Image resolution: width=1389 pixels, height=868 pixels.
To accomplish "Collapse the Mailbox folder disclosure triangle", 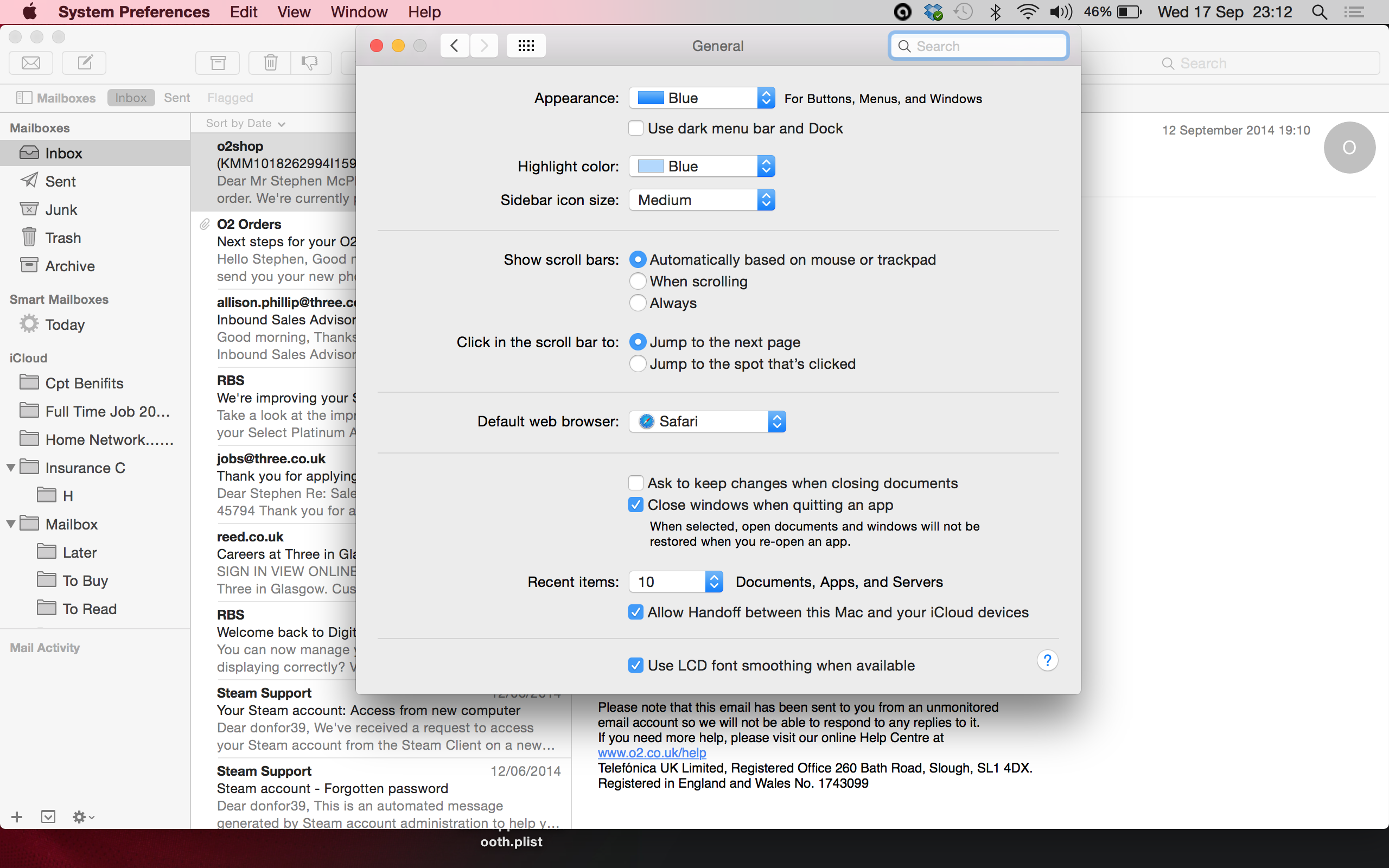I will 11,524.
